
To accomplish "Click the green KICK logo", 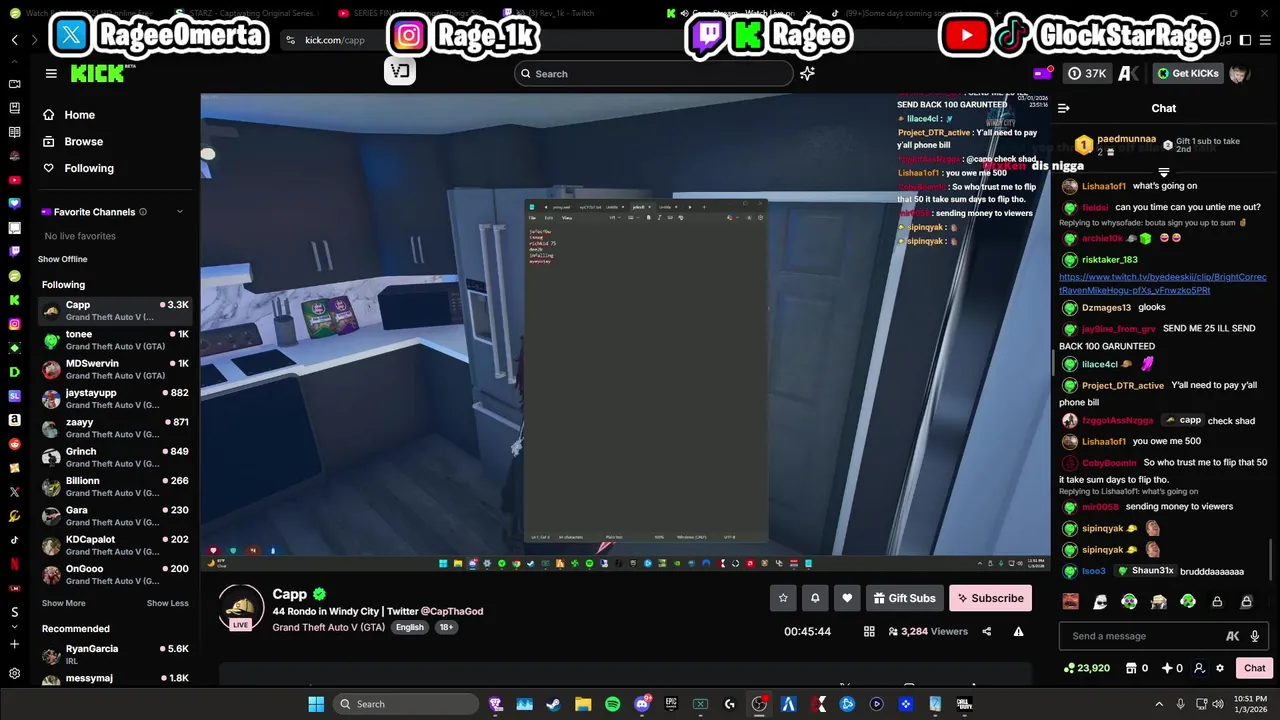I will (97, 73).
